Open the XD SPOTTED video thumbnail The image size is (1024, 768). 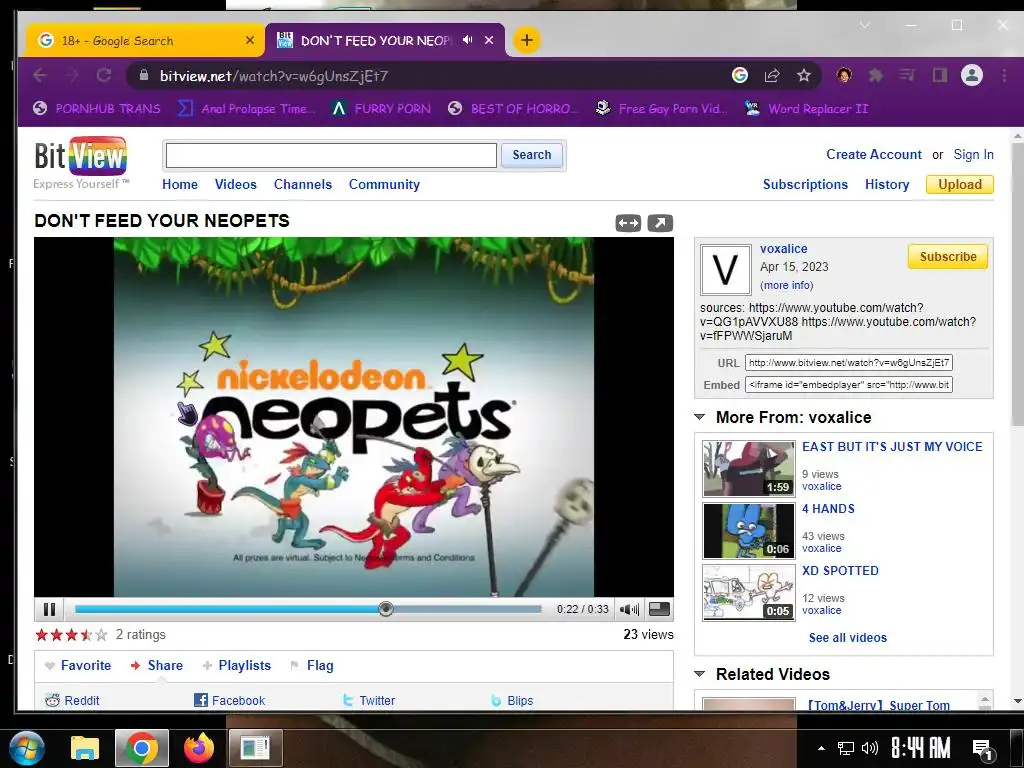pyautogui.click(x=748, y=593)
